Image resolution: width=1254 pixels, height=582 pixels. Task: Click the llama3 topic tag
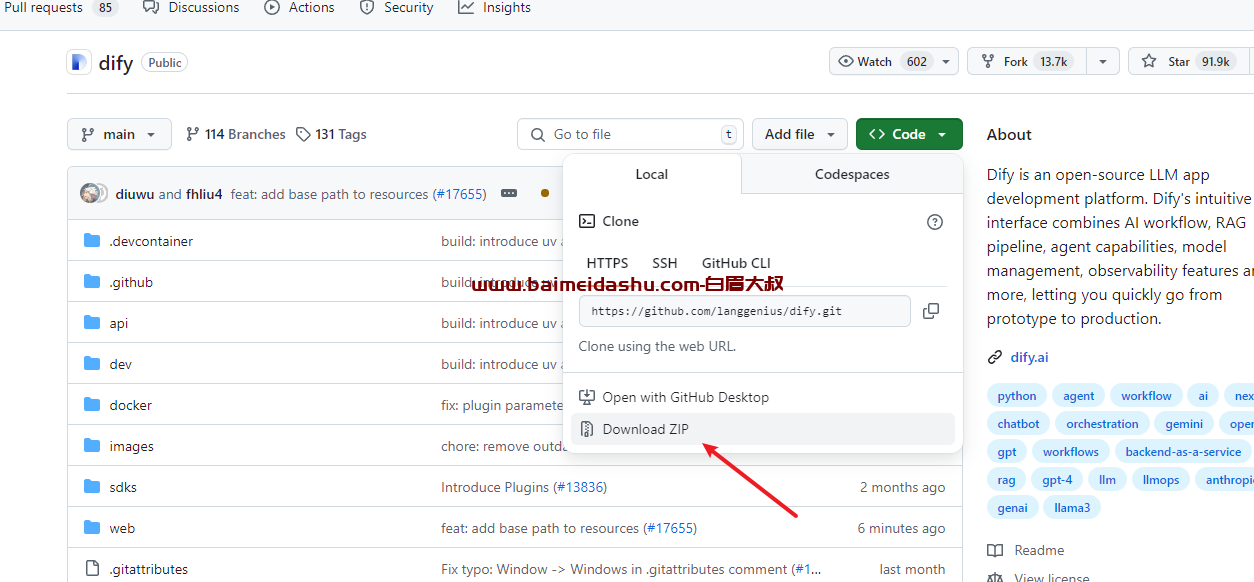[1072, 508]
